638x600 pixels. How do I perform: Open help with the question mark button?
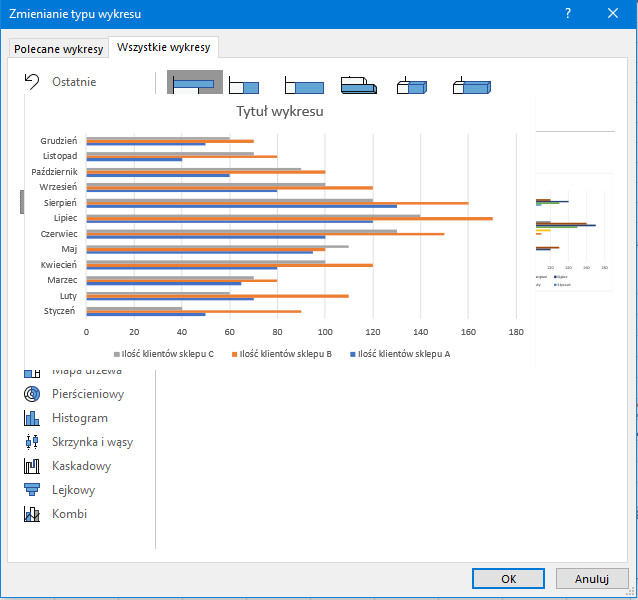tap(568, 14)
